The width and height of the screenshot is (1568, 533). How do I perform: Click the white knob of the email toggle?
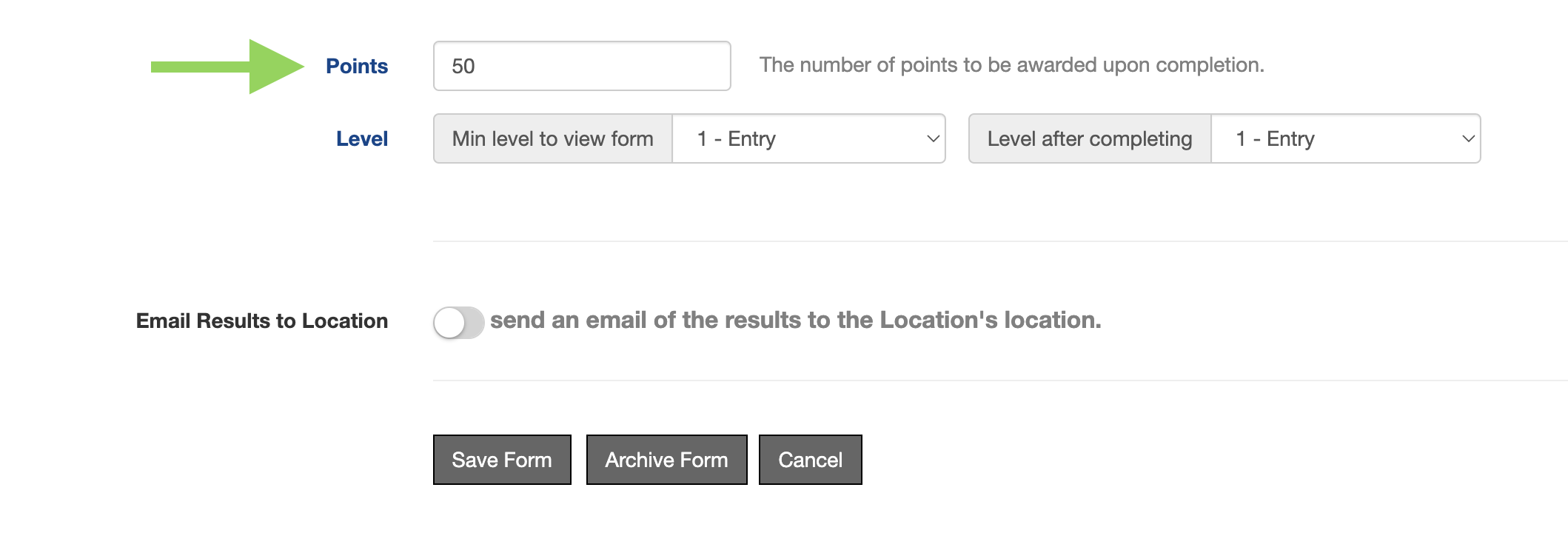coord(449,323)
